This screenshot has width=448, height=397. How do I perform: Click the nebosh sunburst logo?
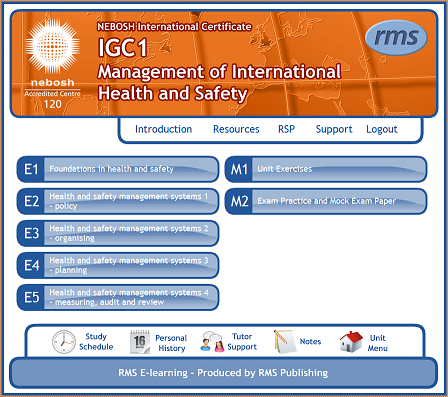[x=52, y=46]
